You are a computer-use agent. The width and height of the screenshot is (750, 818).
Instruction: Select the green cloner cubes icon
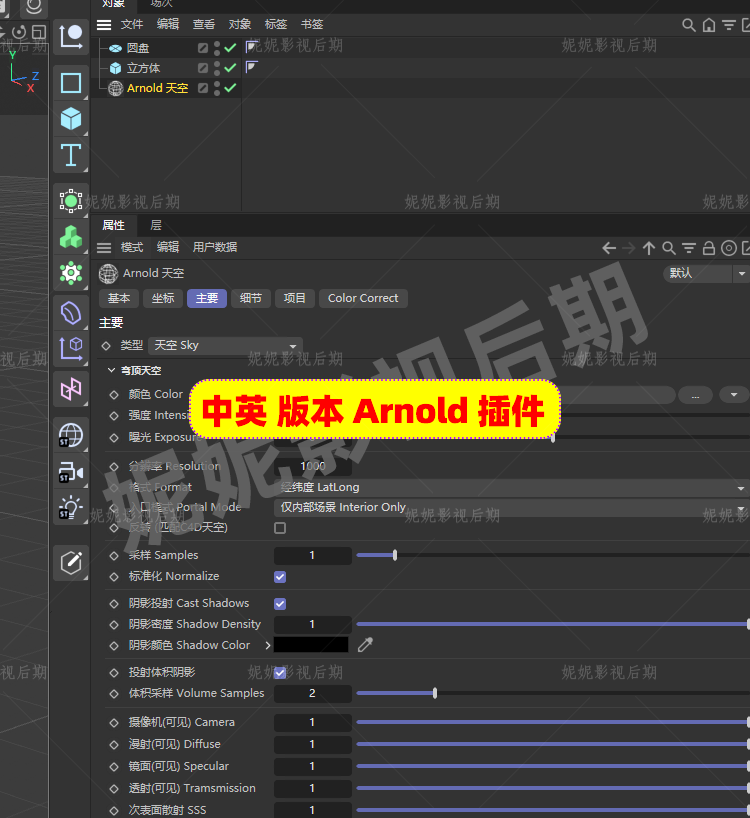(x=71, y=237)
